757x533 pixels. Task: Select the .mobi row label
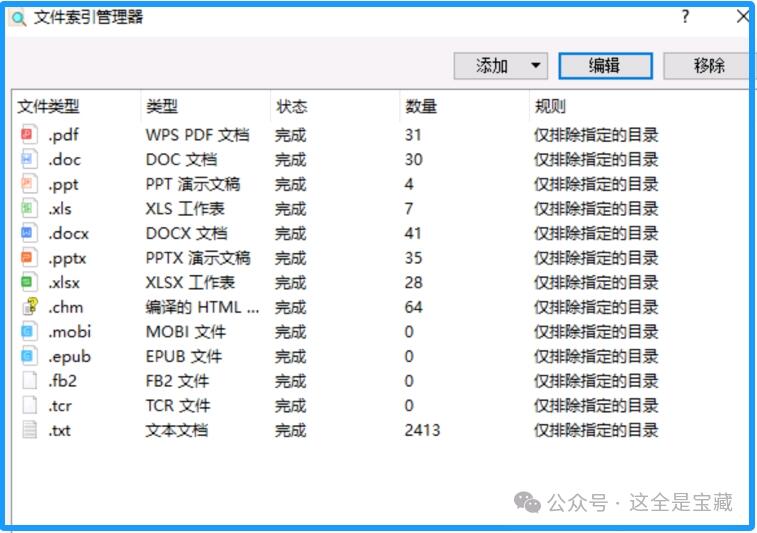pos(69,332)
